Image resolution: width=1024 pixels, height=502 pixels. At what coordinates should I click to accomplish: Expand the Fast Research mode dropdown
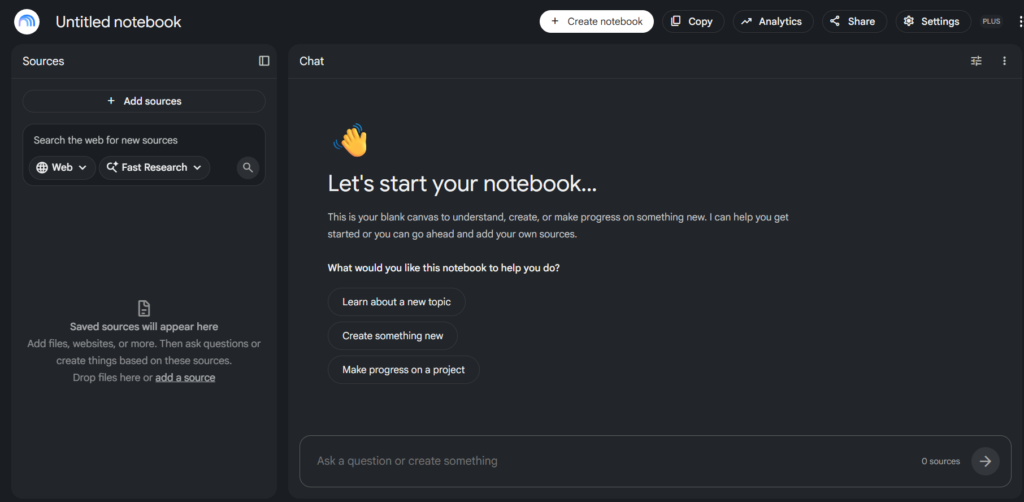click(x=154, y=168)
